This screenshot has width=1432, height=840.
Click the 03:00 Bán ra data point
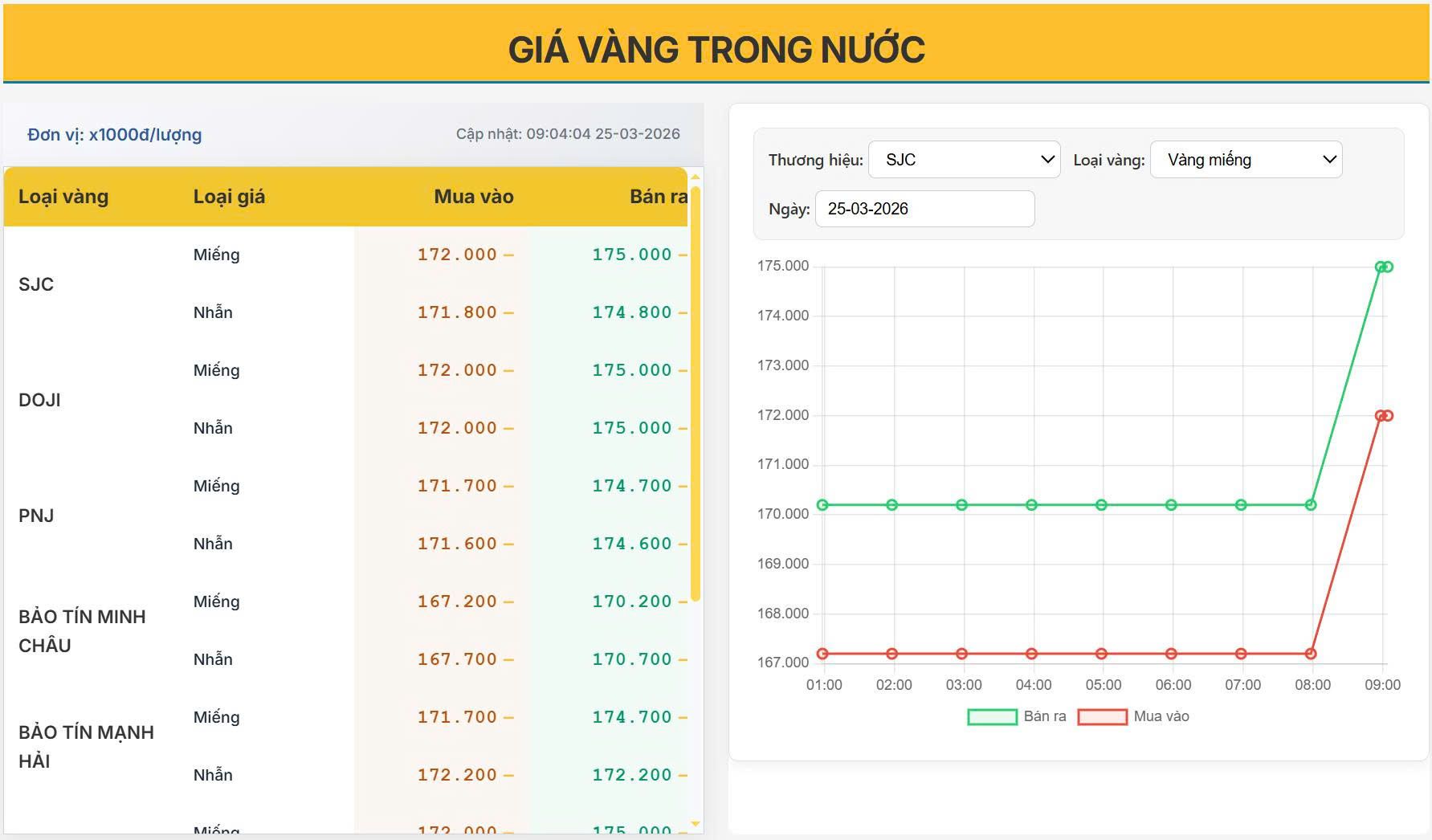[x=962, y=505]
